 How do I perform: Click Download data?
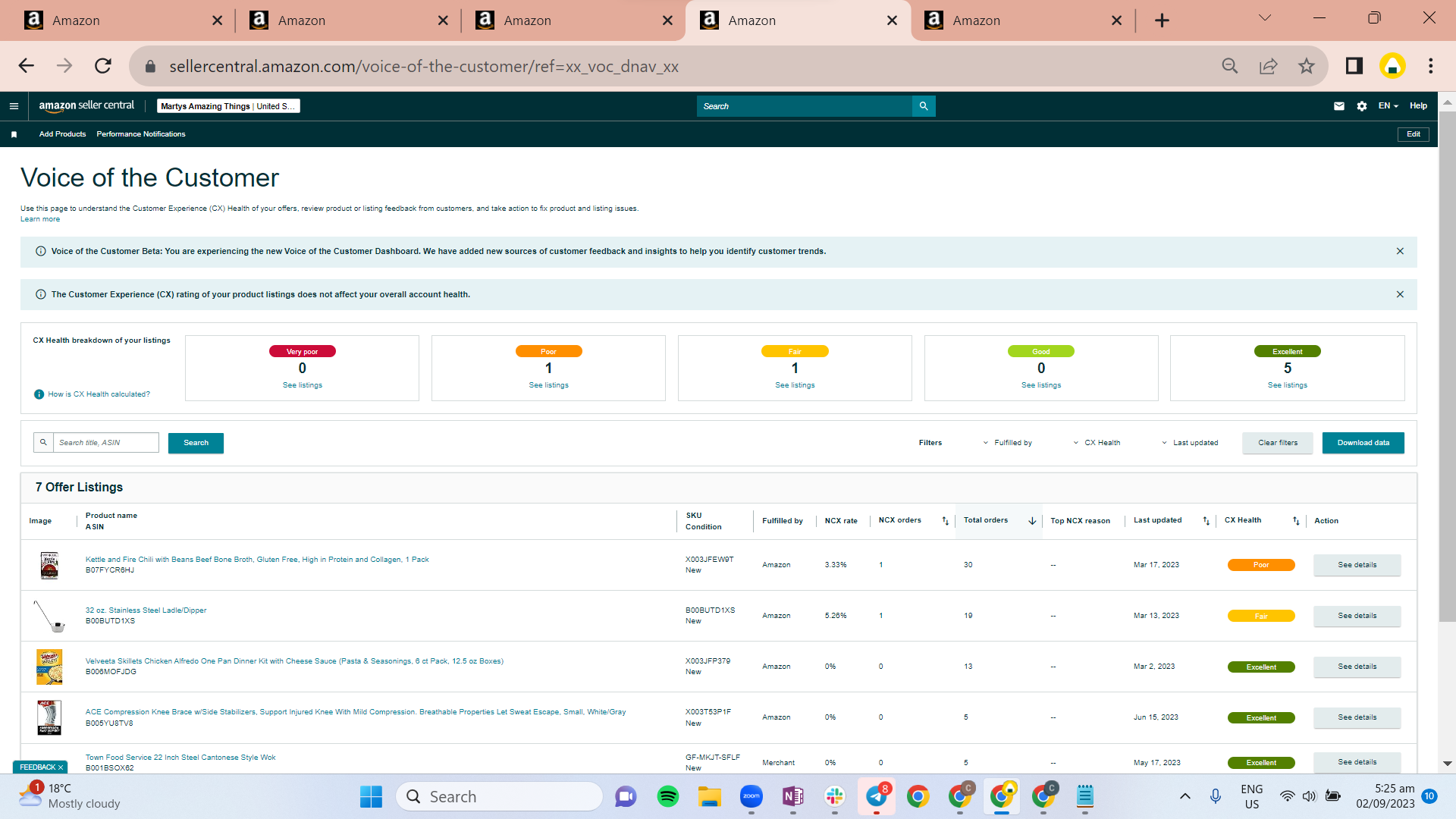(1363, 443)
